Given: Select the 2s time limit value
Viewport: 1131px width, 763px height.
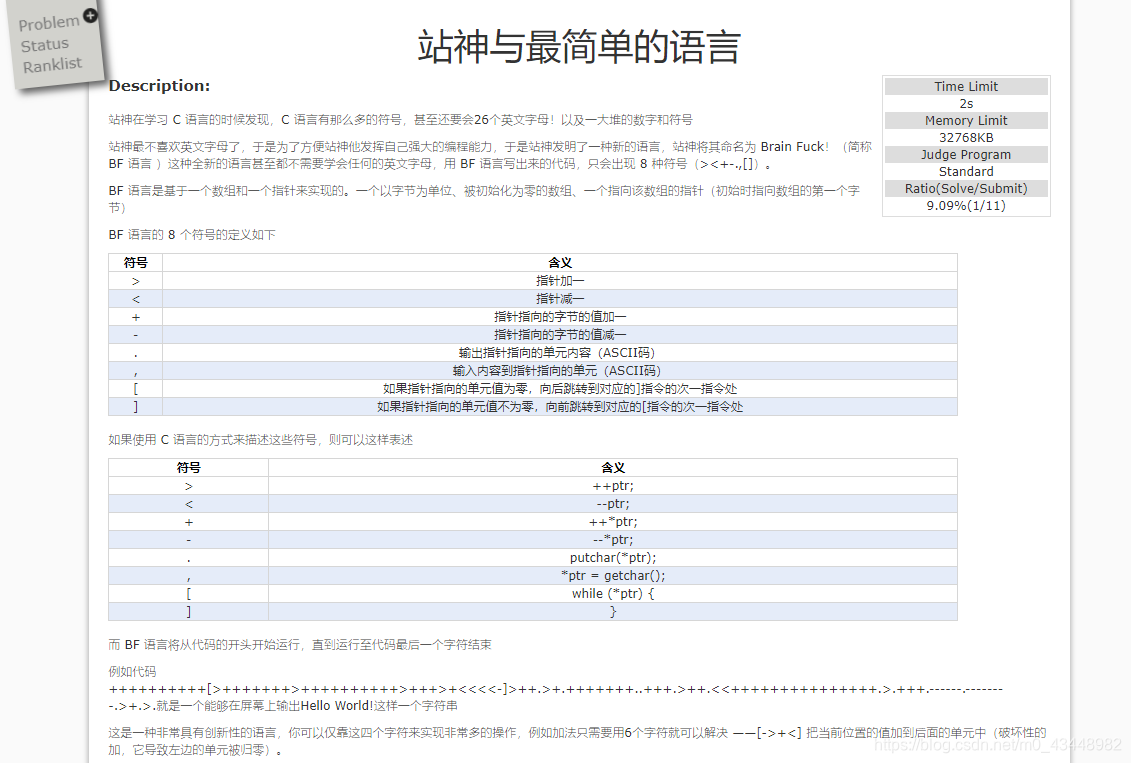Looking at the screenshot, I should click(966, 103).
